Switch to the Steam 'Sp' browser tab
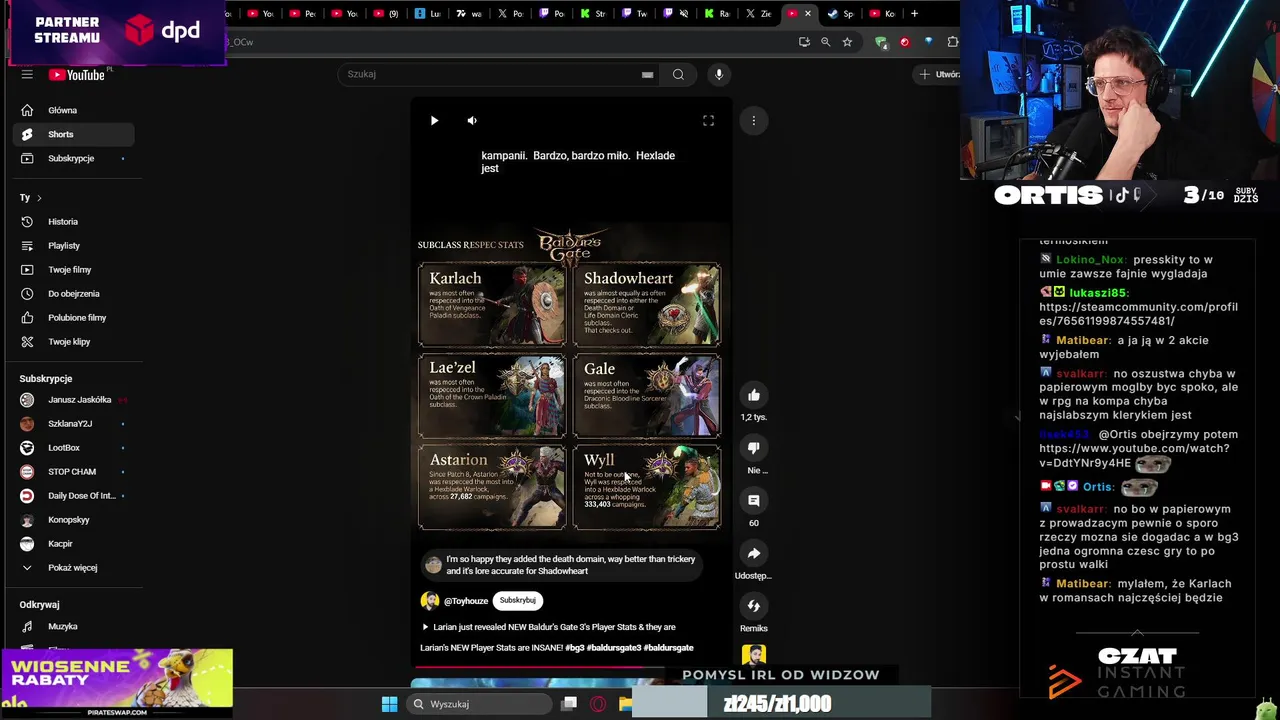Image resolution: width=1280 pixels, height=720 pixels. 842,13
